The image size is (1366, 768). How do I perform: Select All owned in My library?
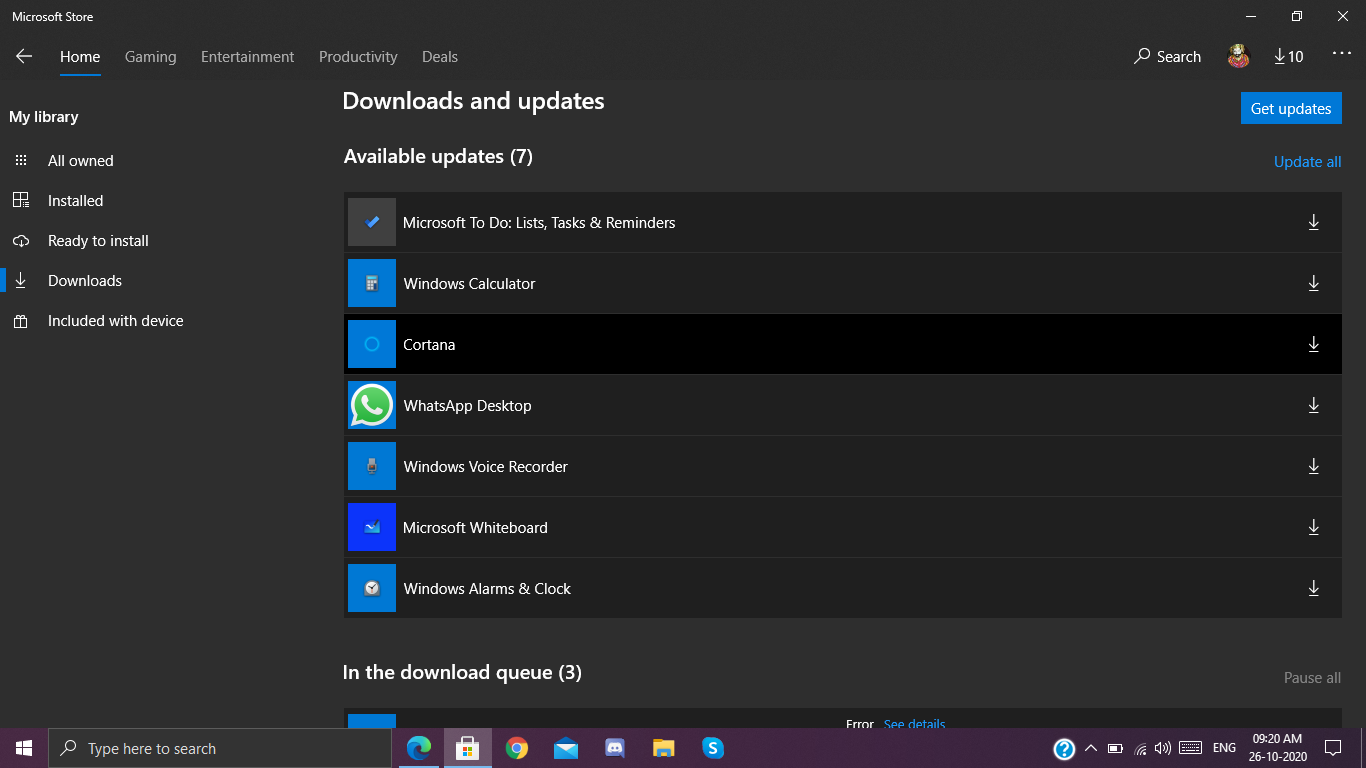pyautogui.click(x=81, y=161)
